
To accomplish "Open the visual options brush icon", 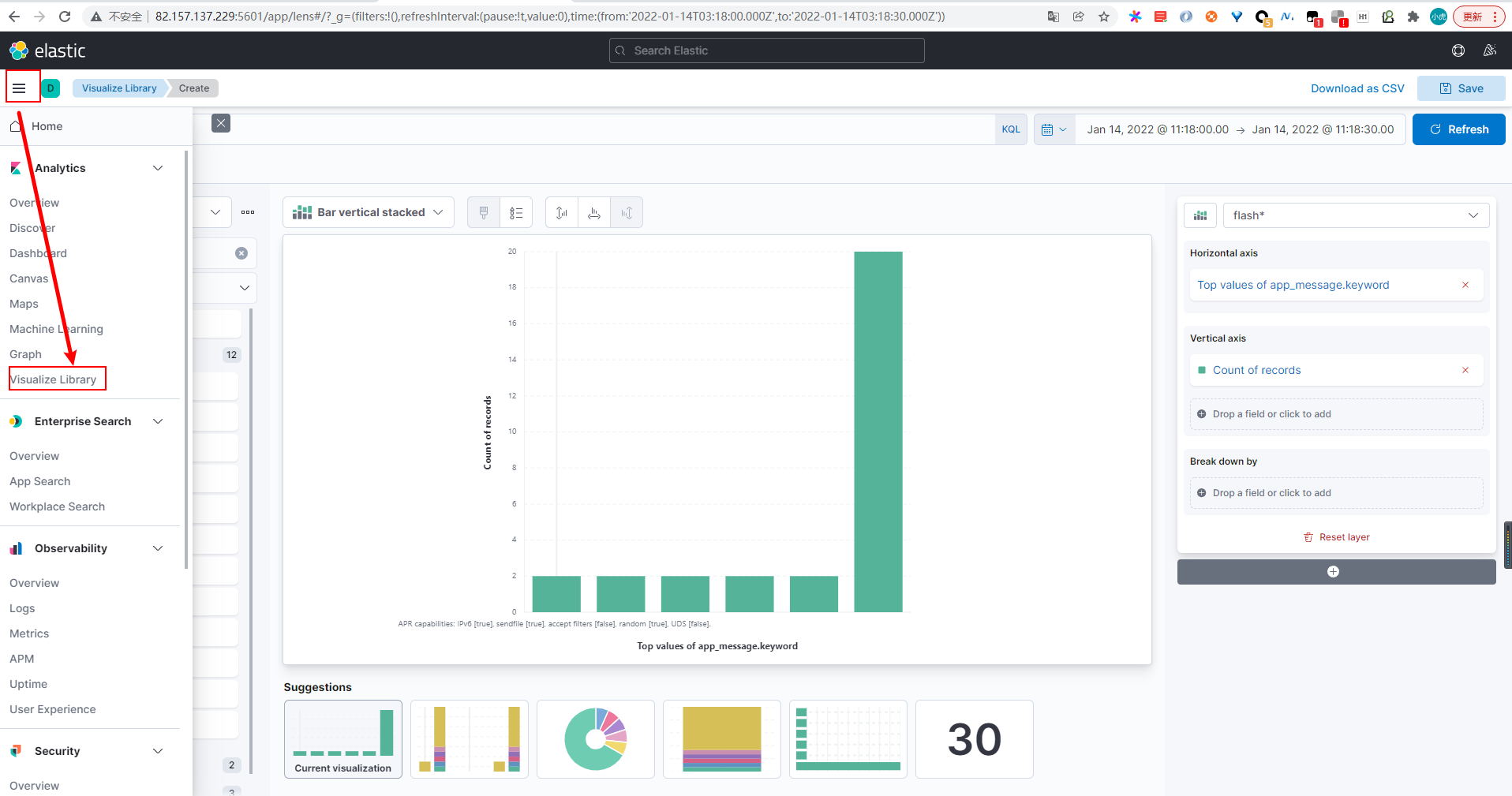I will 484,212.
